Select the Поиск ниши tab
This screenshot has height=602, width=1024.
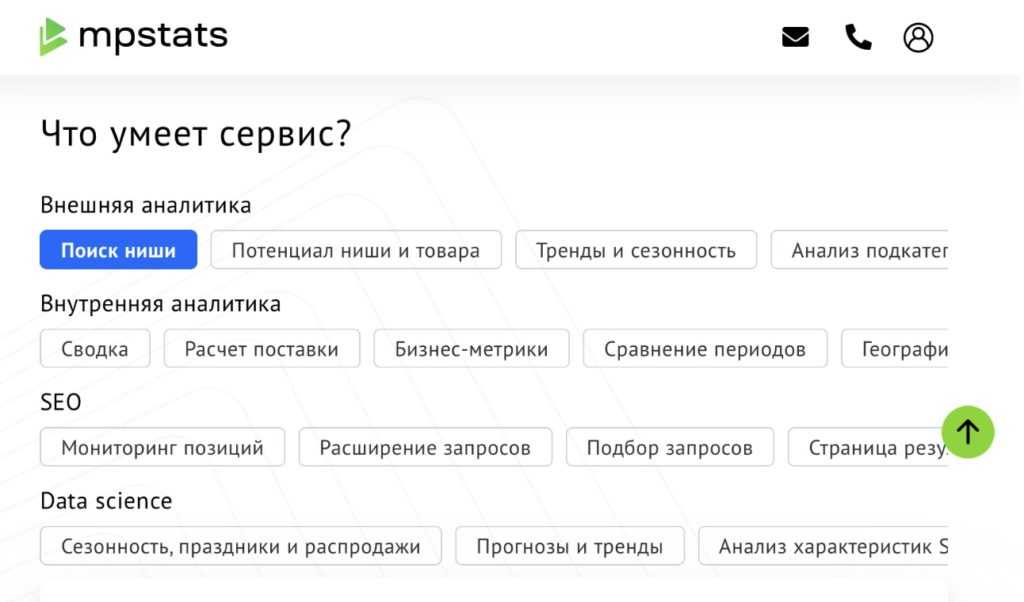118,250
